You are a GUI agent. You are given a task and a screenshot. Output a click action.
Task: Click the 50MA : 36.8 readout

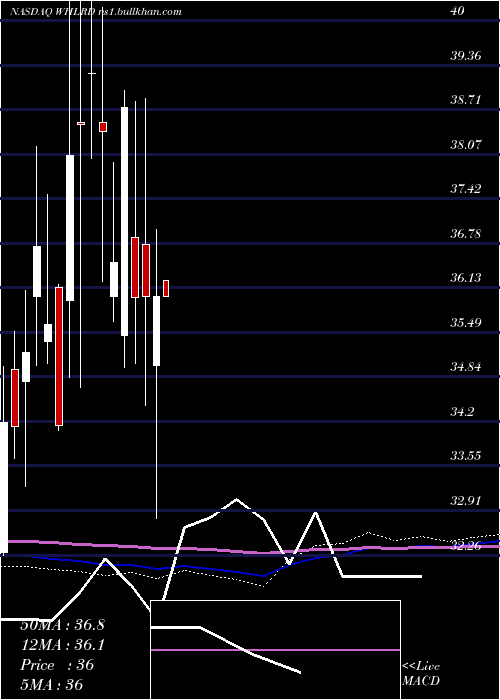[x=62, y=625]
